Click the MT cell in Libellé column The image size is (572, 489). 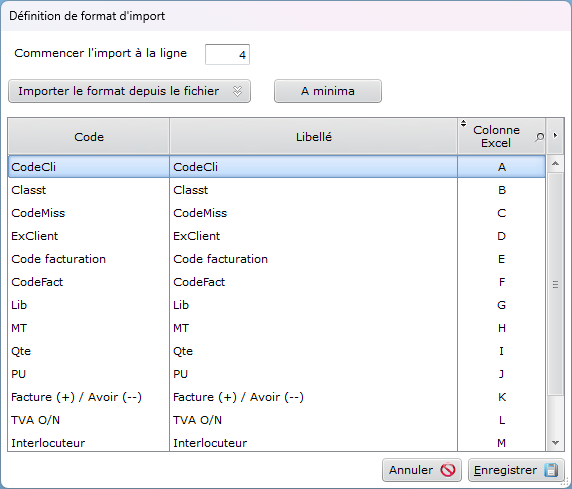pyautogui.click(x=313, y=328)
